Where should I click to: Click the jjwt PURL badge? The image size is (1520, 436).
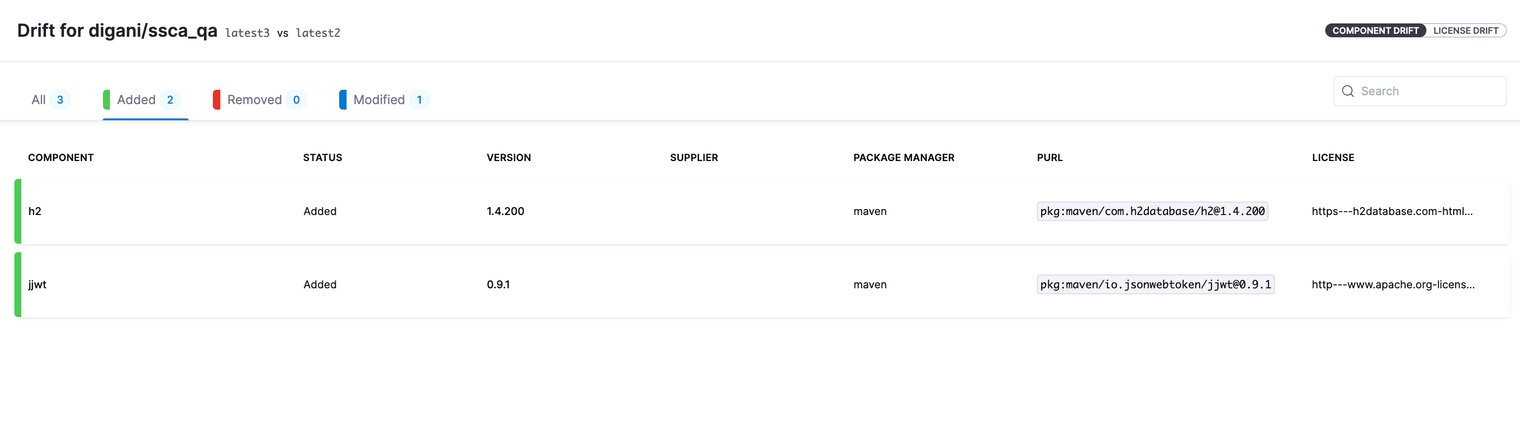click(x=1156, y=285)
